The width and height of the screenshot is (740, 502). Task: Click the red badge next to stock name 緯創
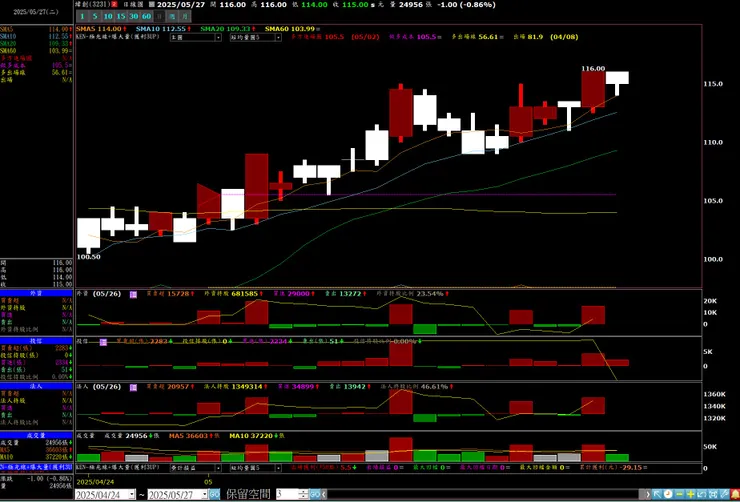pos(114,5)
